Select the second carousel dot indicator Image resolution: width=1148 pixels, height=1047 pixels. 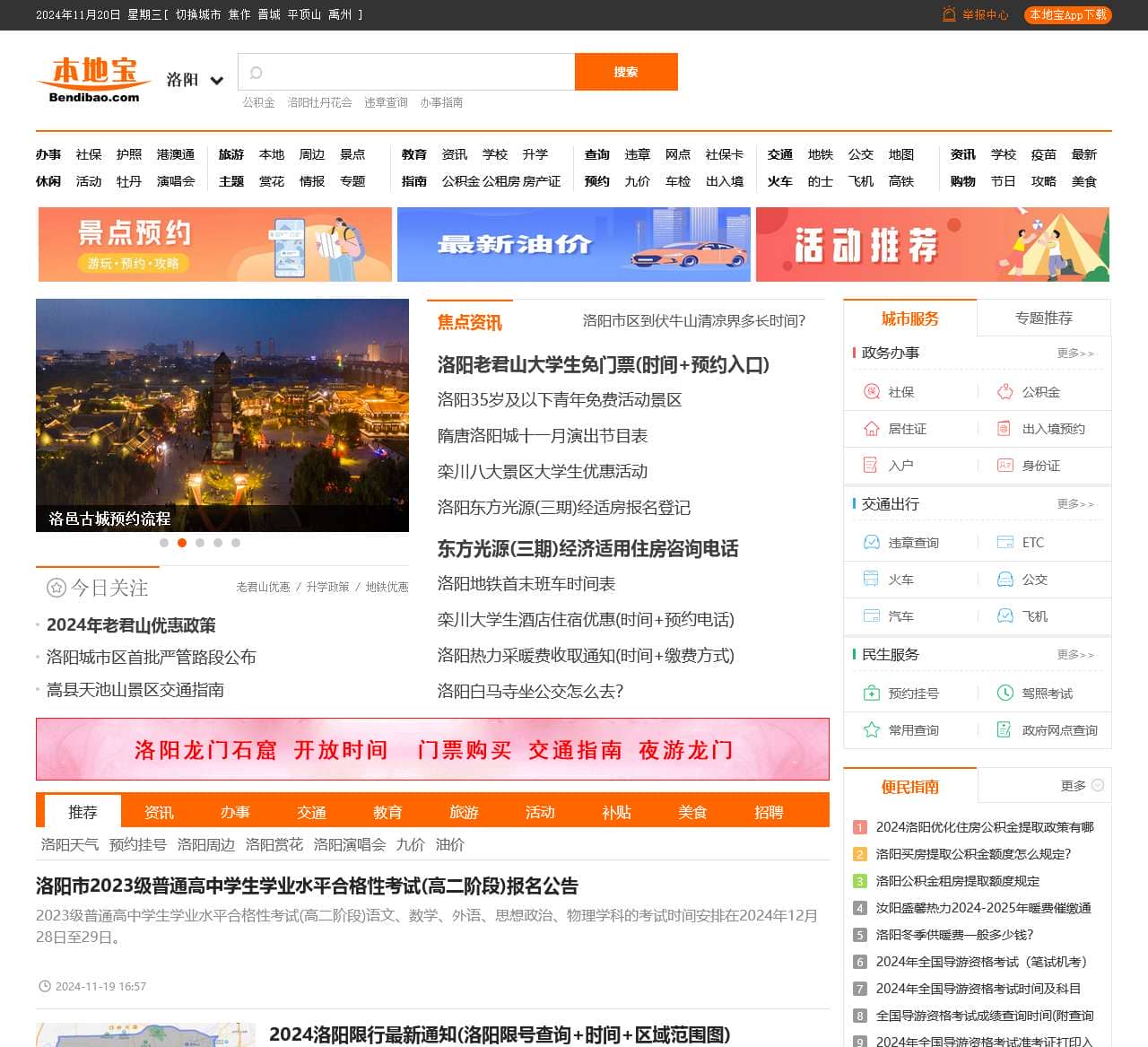182,543
